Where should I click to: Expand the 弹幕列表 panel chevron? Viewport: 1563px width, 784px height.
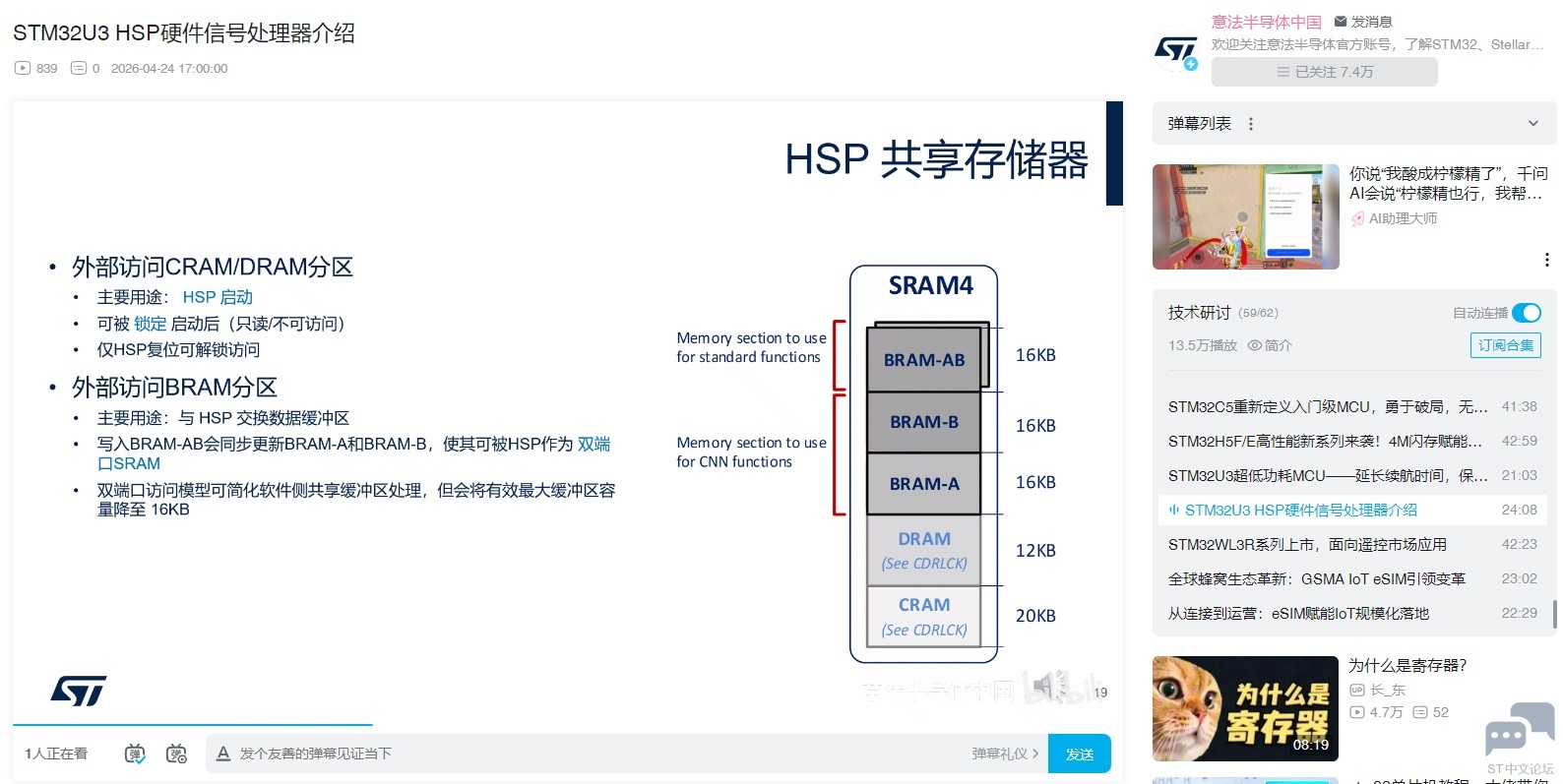(x=1532, y=124)
